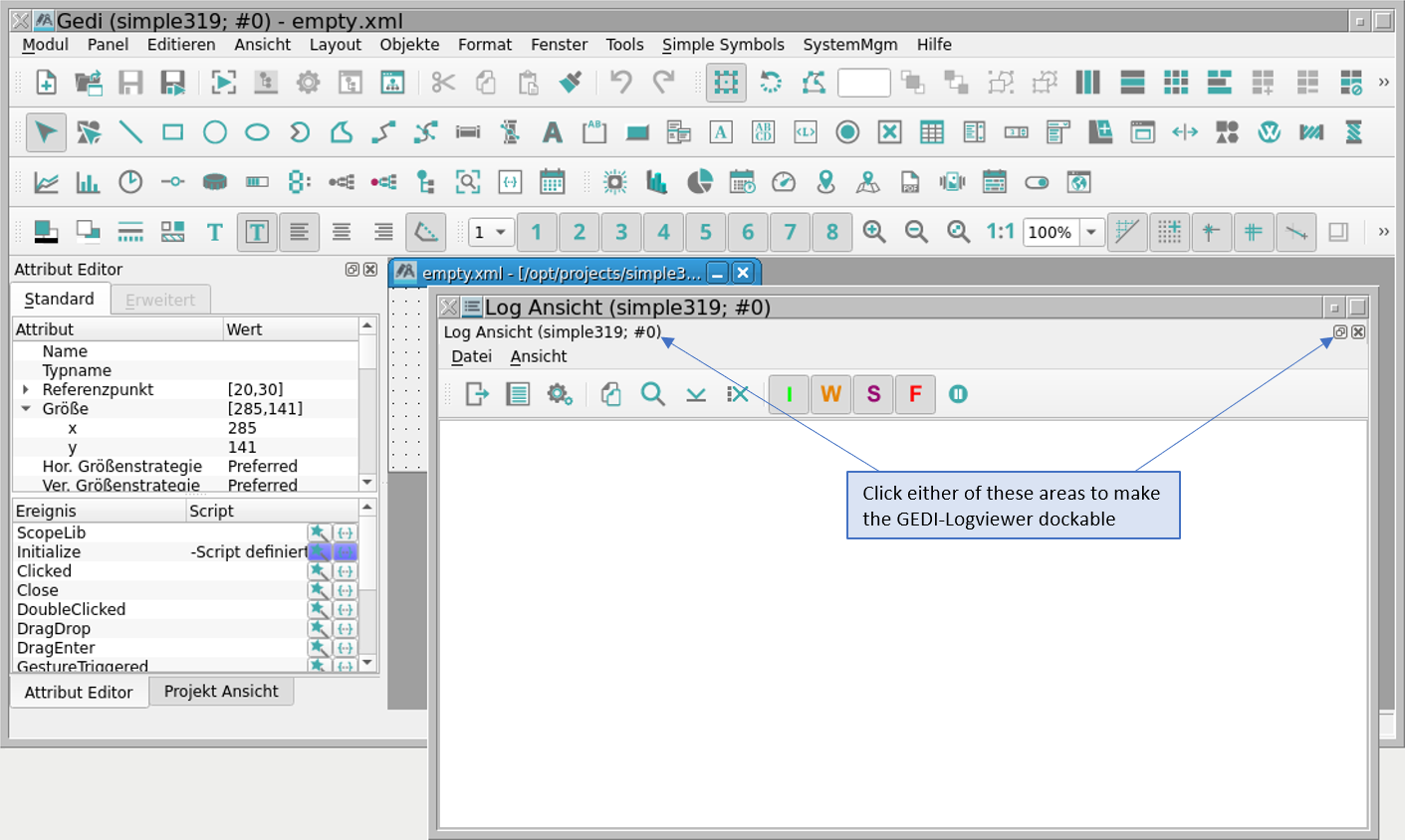
Task: Select the Rectangle shape tool
Action: click(x=173, y=132)
